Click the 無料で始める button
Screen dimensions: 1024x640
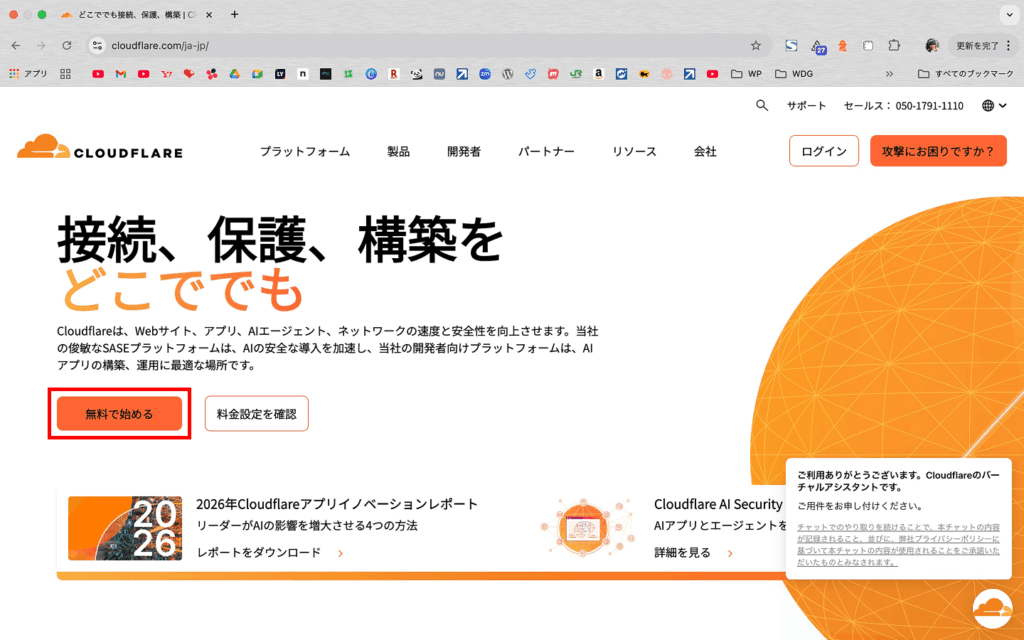[119, 413]
